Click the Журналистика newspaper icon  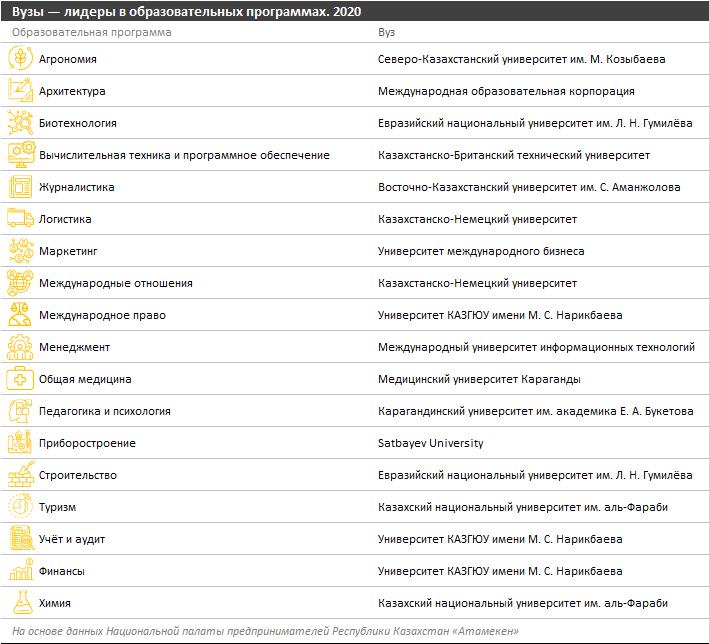[x=20, y=187]
